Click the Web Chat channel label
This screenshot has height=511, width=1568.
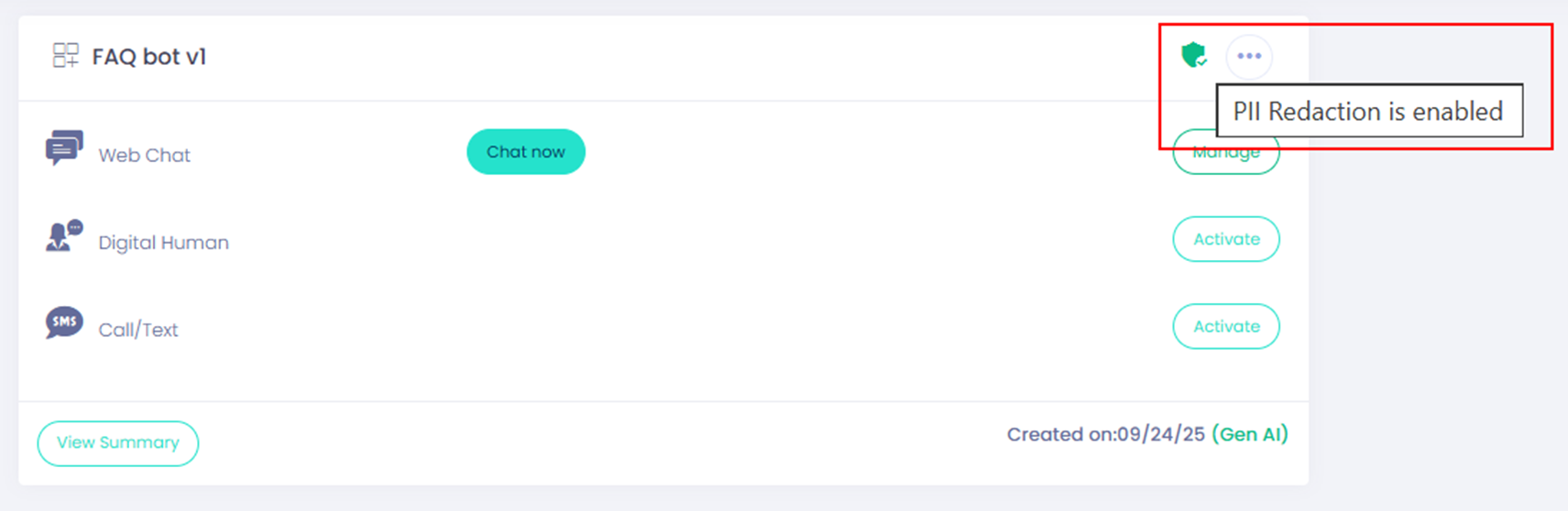tap(145, 156)
